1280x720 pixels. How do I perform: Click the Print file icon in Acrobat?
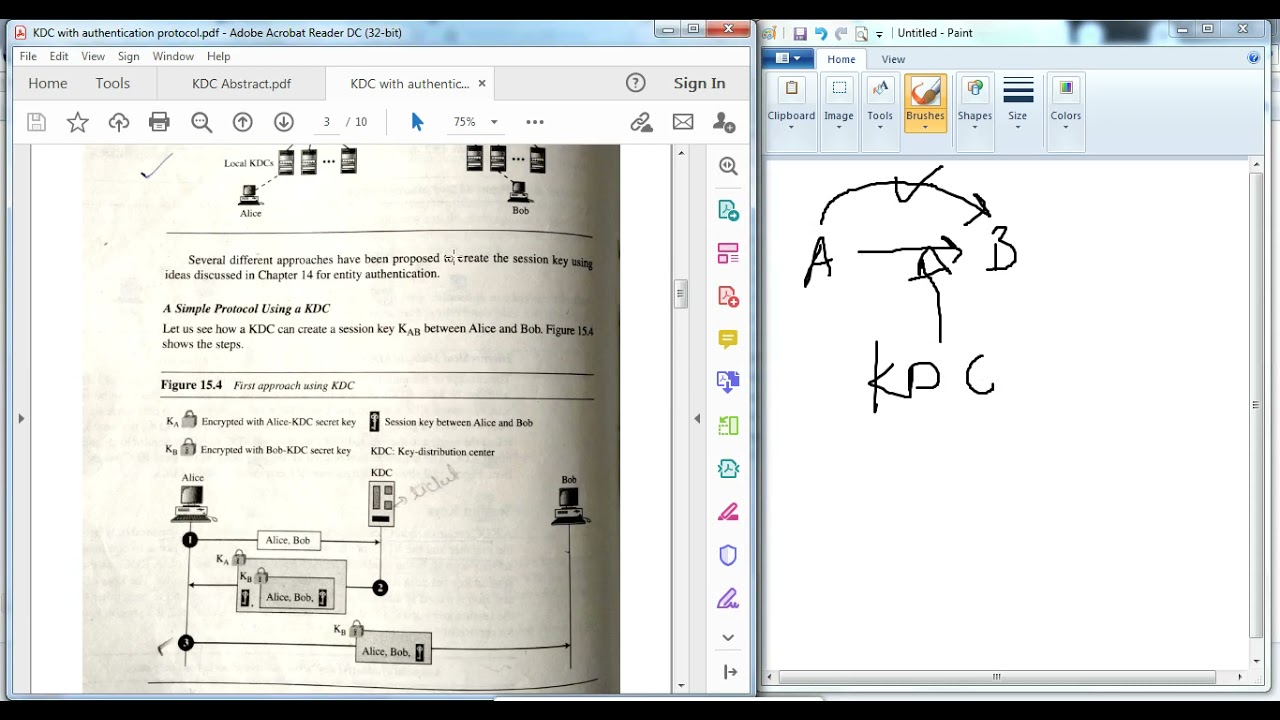pyautogui.click(x=159, y=122)
